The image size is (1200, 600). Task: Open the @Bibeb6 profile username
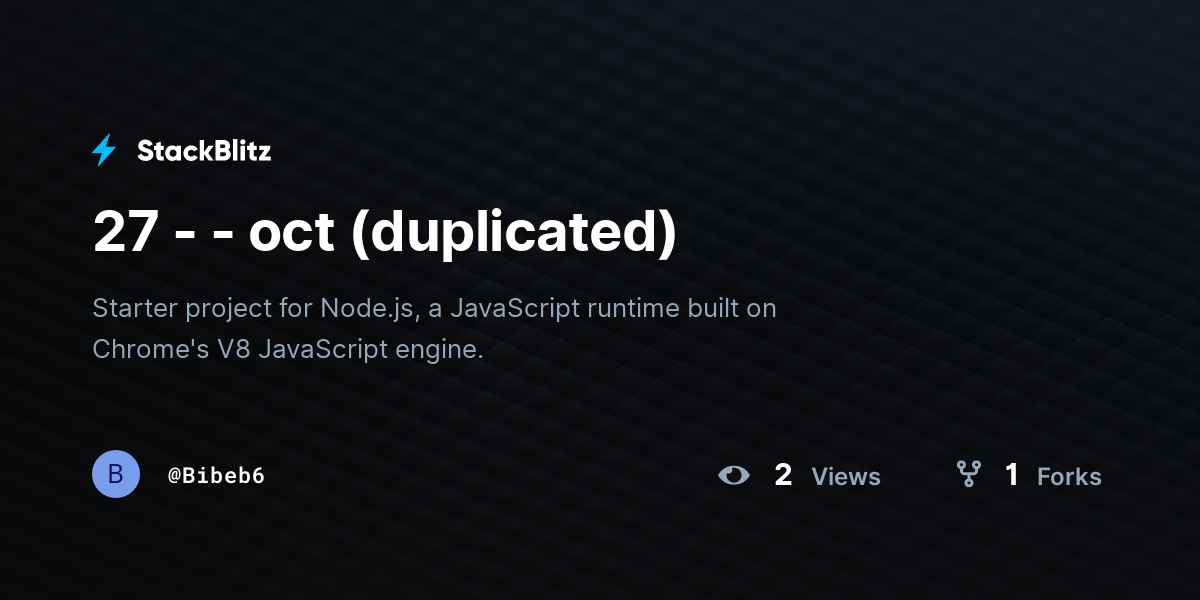[216, 475]
